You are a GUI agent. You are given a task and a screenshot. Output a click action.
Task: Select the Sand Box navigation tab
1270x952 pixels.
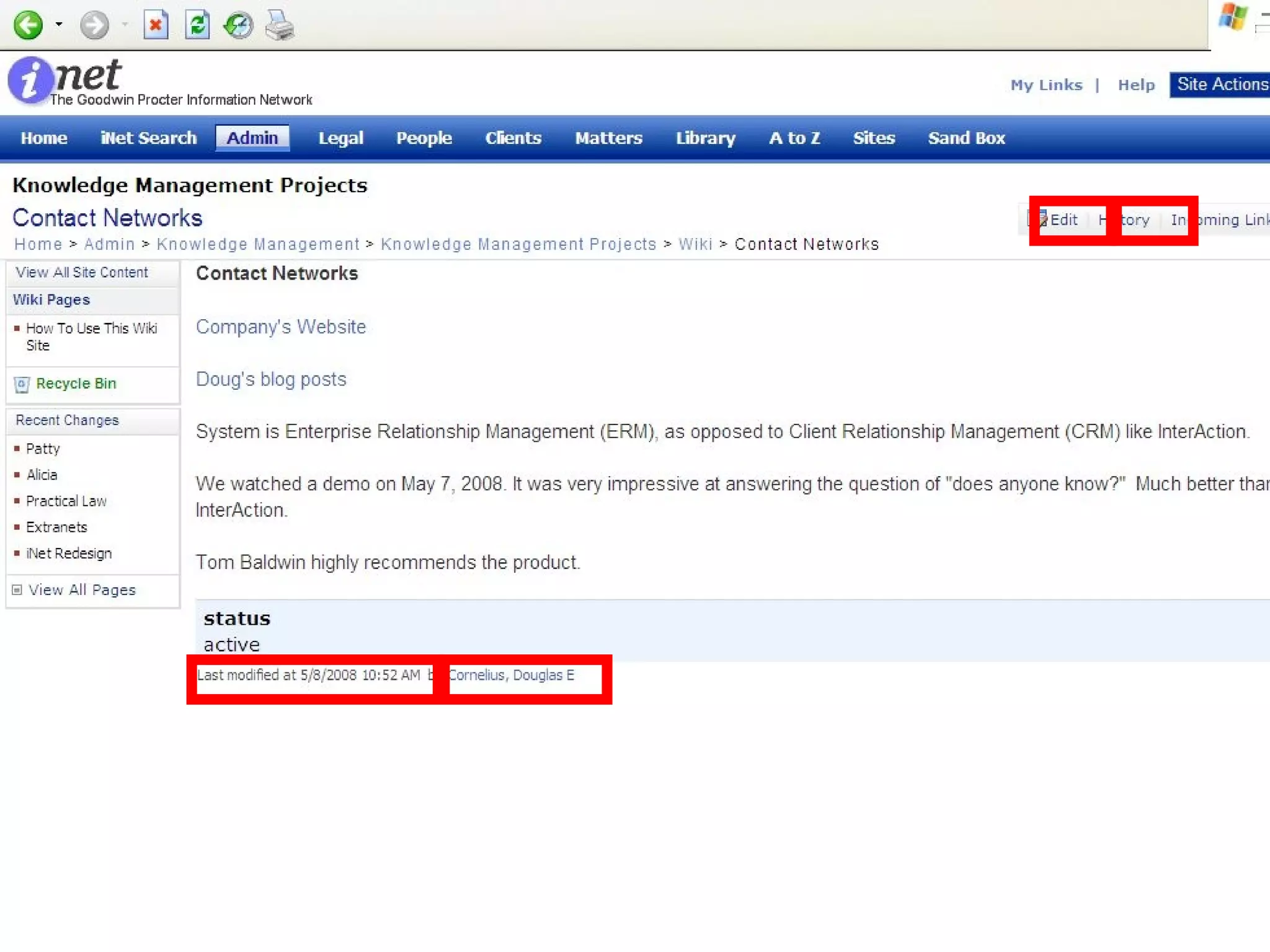coord(966,138)
